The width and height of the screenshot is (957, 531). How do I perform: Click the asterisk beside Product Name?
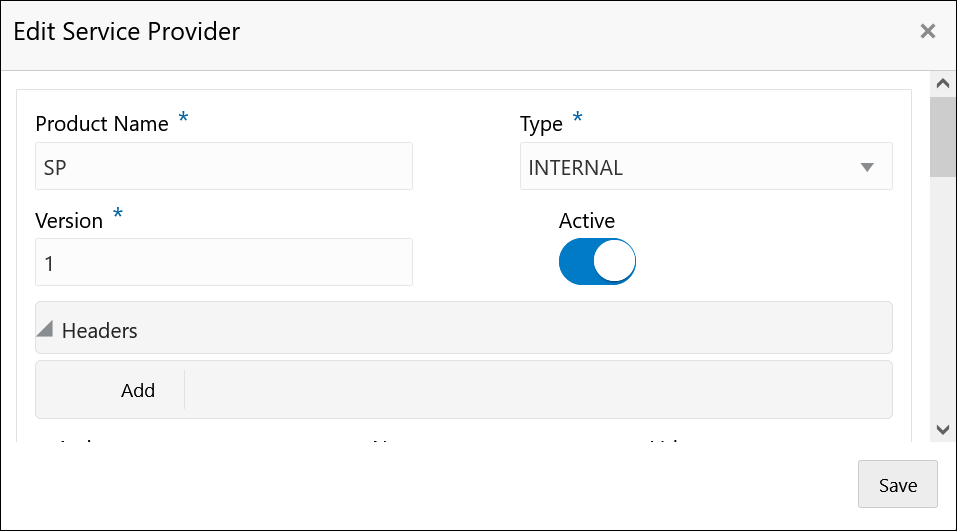click(183, 117)
